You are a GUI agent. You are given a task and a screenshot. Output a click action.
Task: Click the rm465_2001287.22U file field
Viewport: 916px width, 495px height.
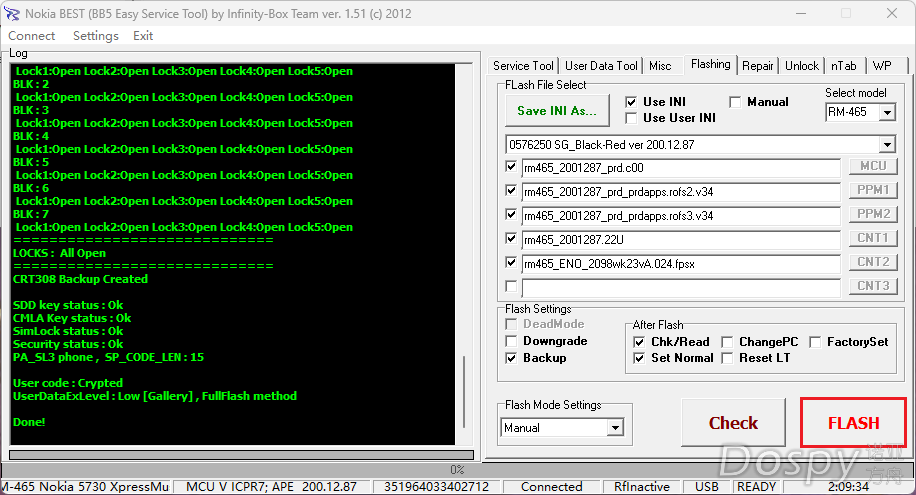[x=681, y=240]
